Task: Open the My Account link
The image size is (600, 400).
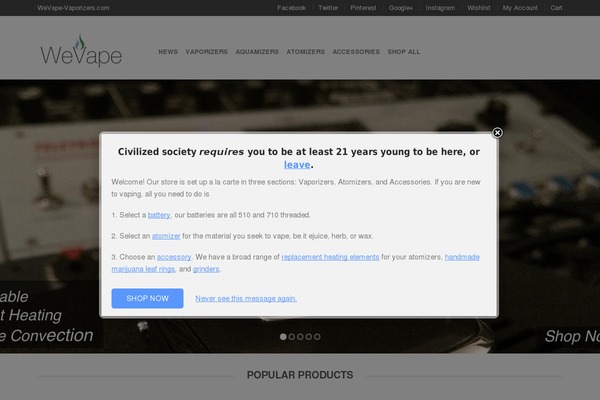Action: click(520, 8)
